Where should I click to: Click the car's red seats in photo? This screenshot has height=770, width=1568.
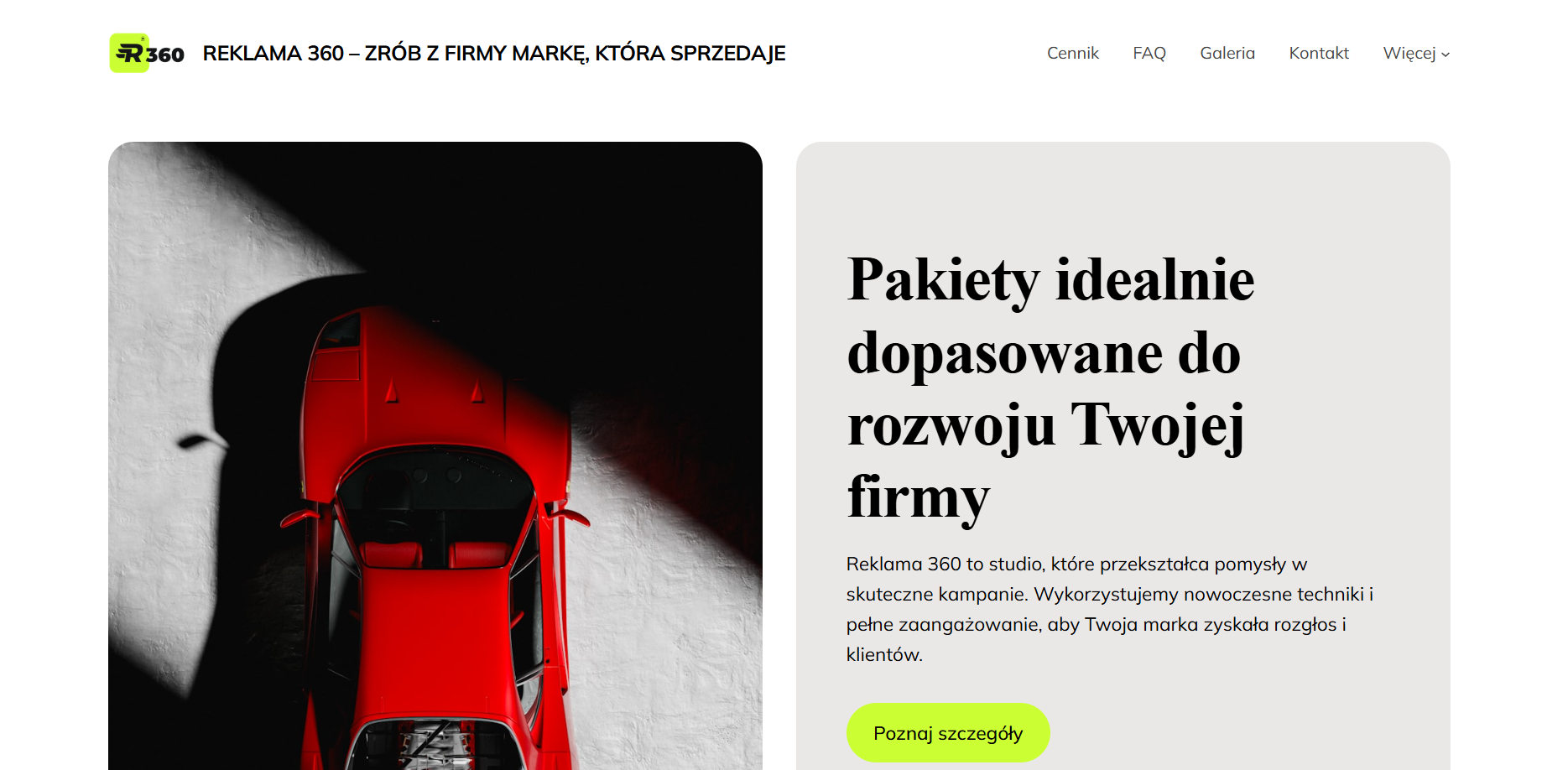(x=435, y=554)
